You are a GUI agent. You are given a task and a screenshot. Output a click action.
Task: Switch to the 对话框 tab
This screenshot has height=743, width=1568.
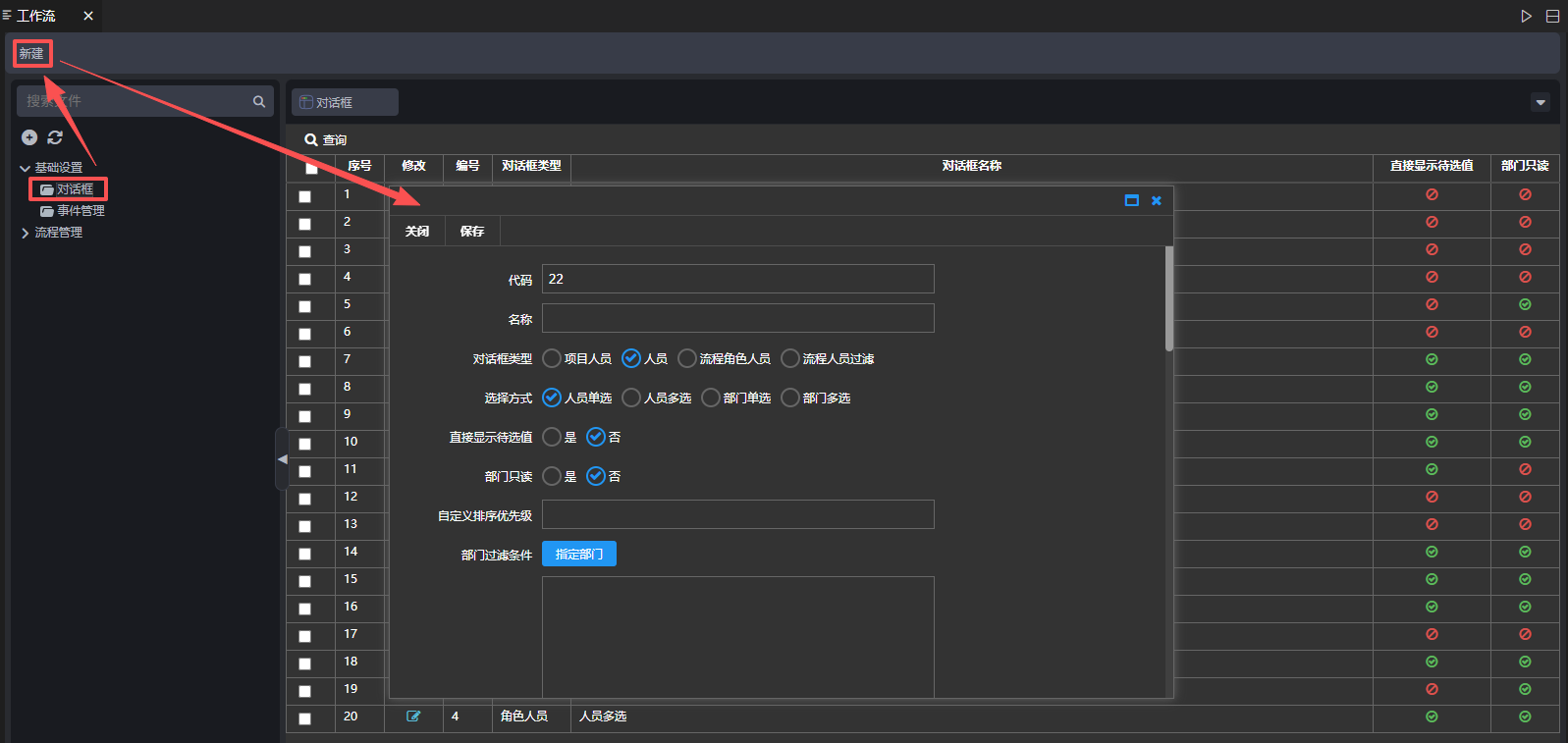click(344, 102)
